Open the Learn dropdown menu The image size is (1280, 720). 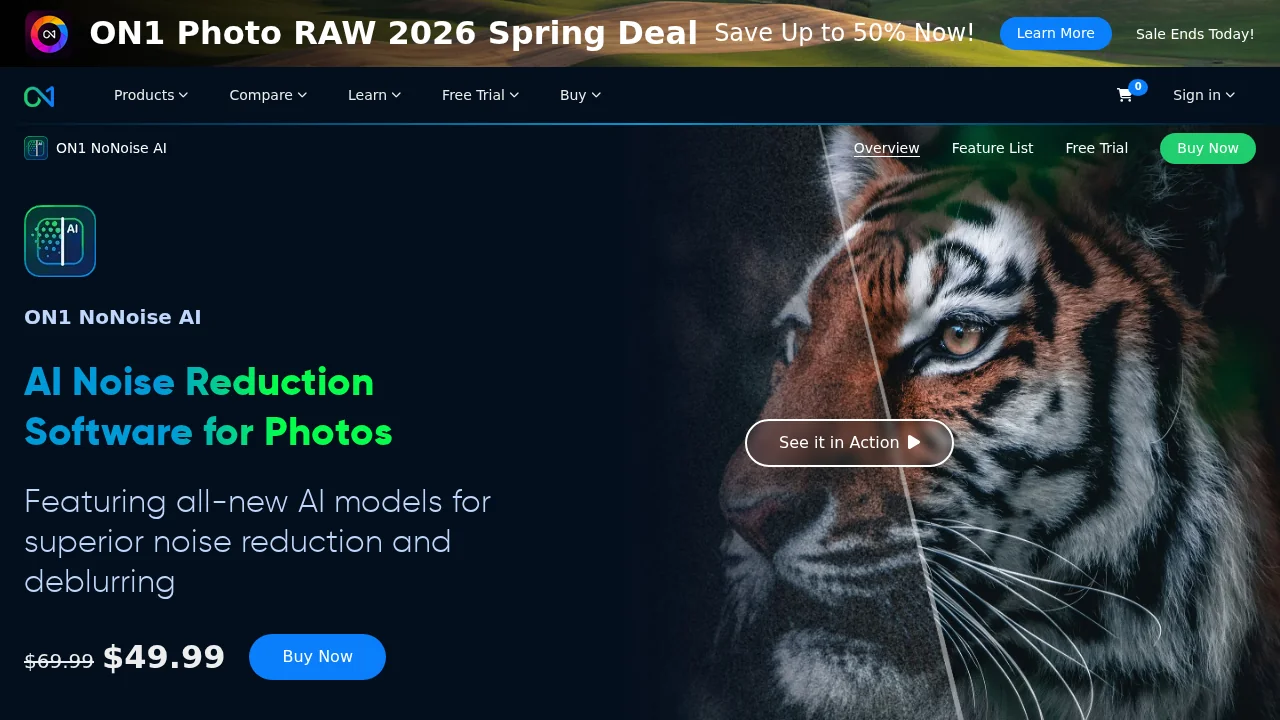click(x=375, y=95)
